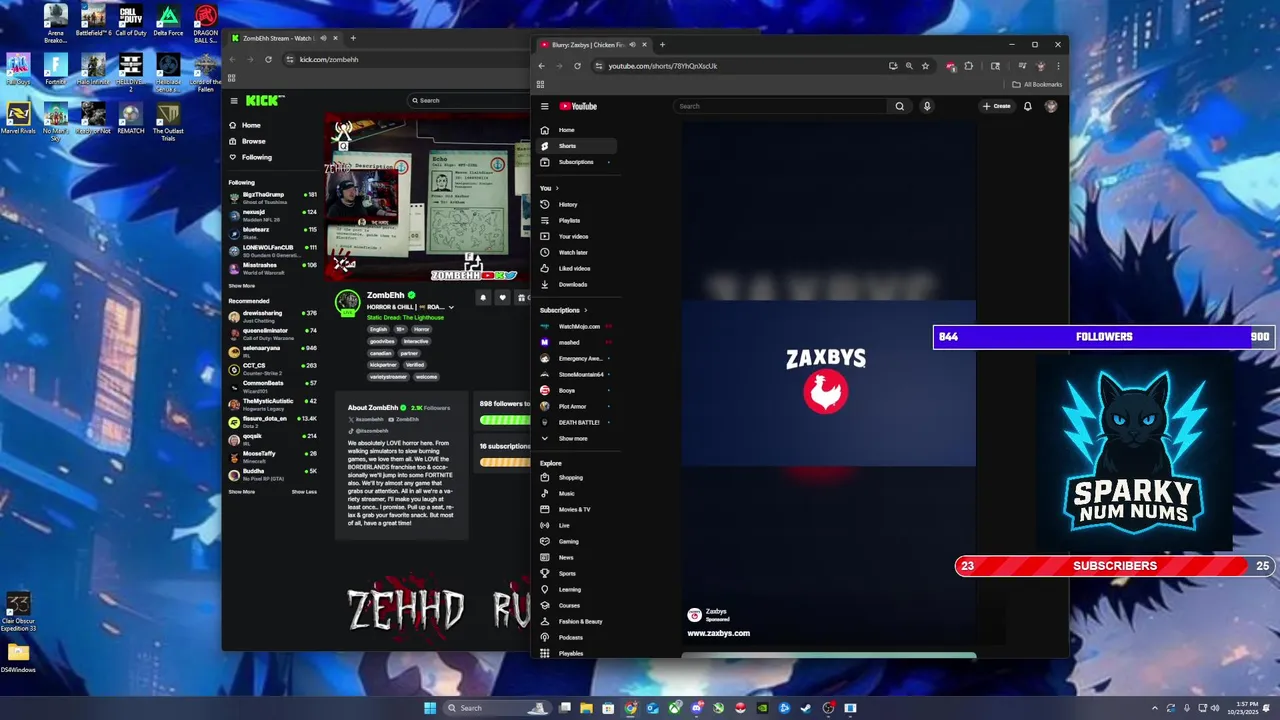
Task: Open Chrome extensions puzzle icon
Action: click(968, 66)
